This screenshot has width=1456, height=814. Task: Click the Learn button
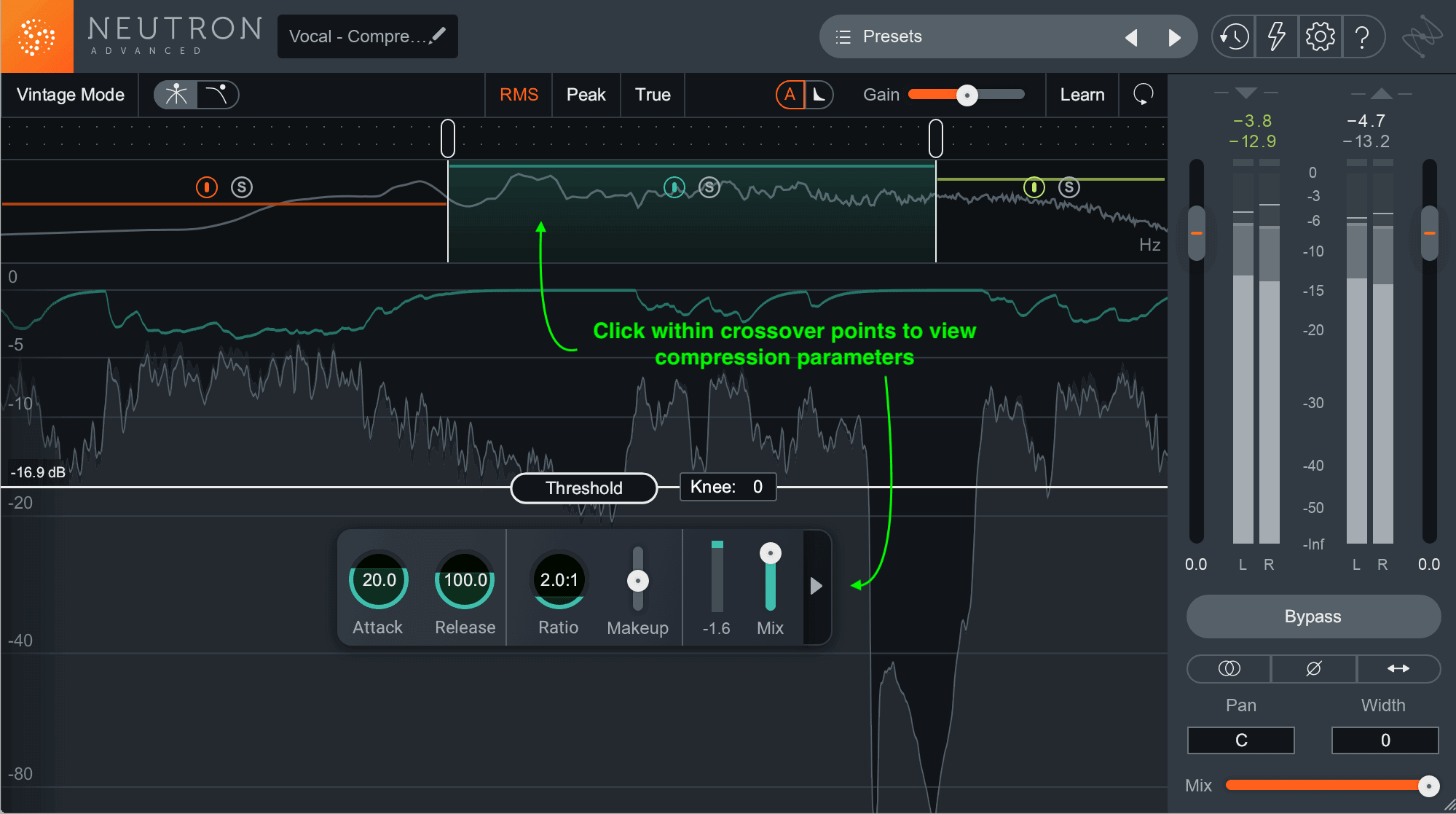coord(1082,95)
